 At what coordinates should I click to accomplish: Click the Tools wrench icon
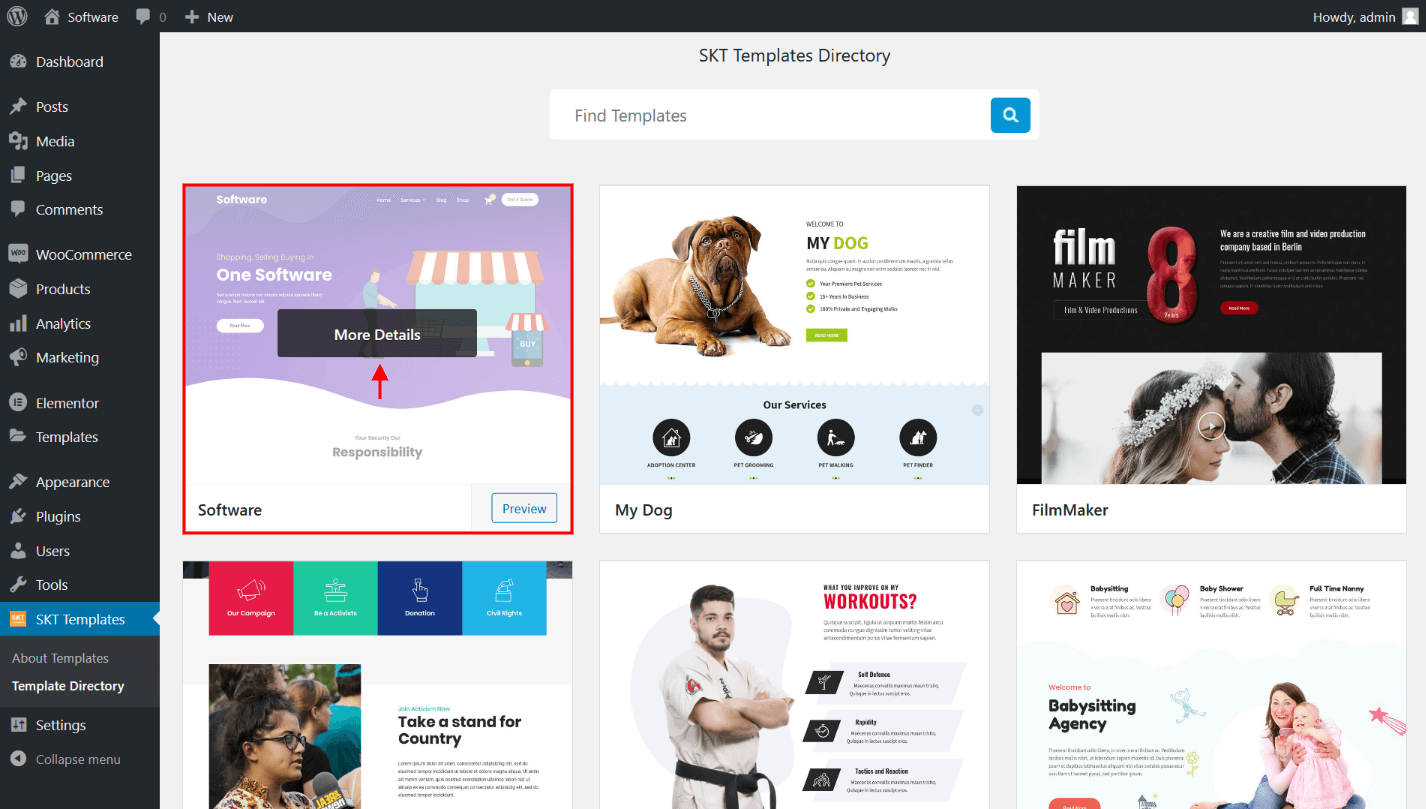(18, 585)
